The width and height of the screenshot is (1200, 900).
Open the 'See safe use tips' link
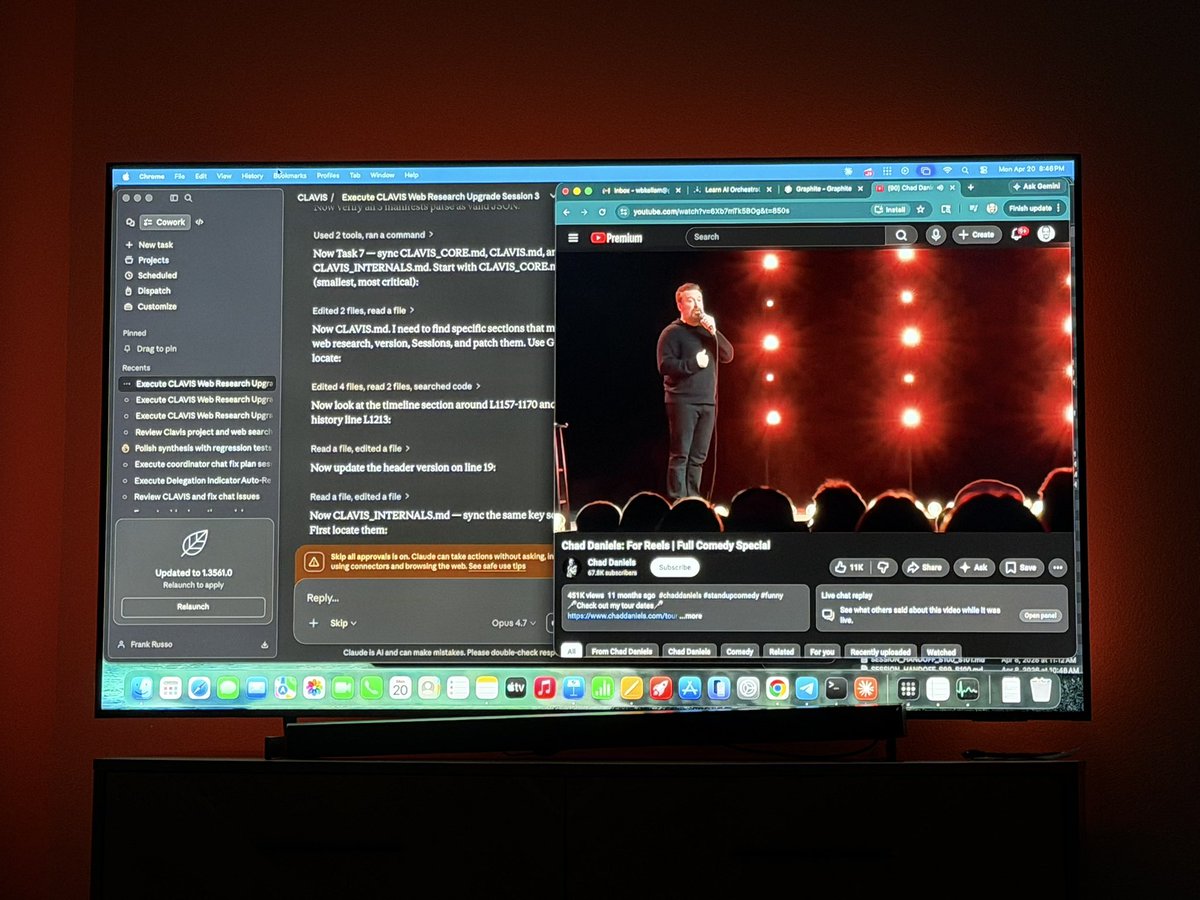tap(497, 567)
